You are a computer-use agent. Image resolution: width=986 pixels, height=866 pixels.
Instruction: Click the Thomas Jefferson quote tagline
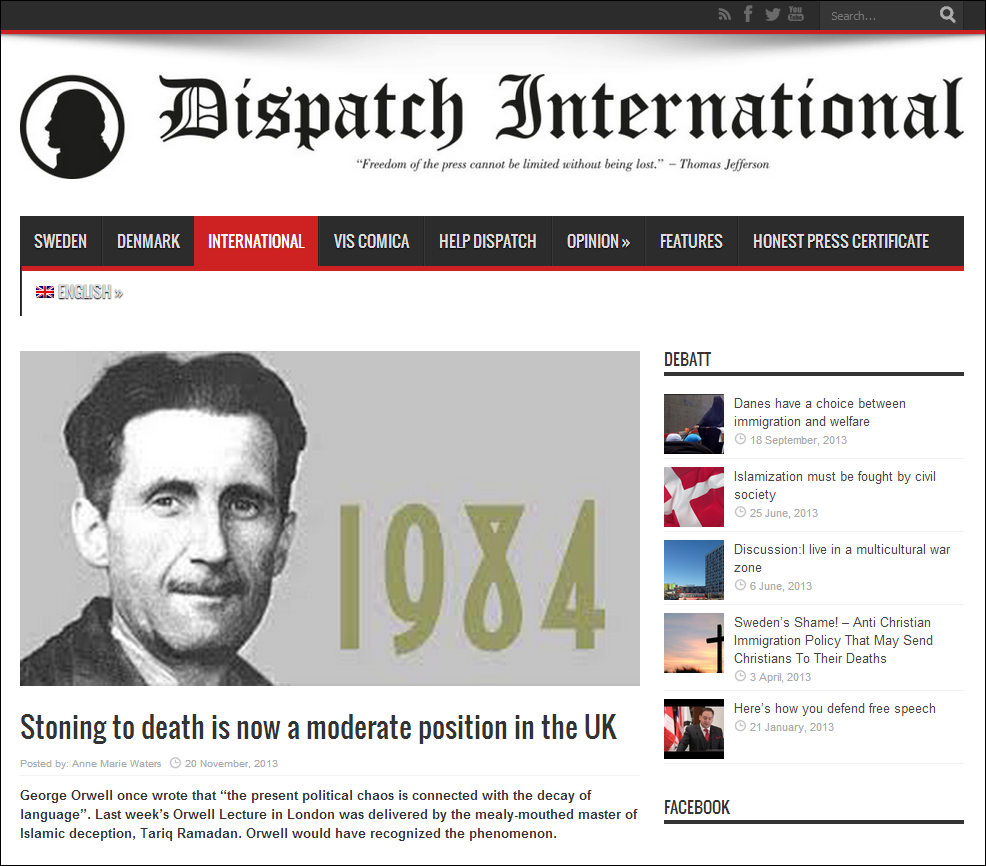point(562,165)
